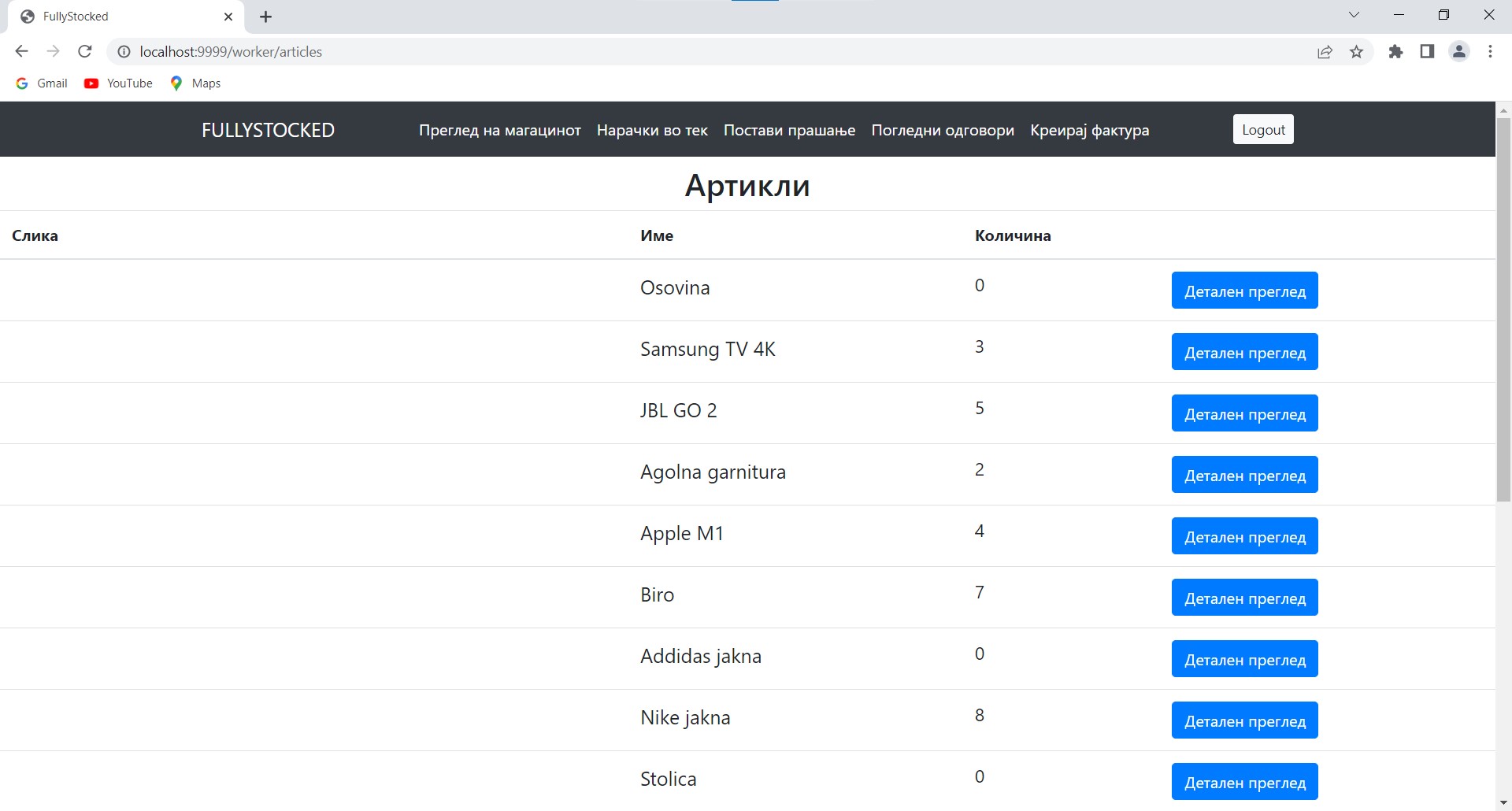Image resolution: width=1512 pixels, height=811 pixels.
Task: Click the share page icon in address bar
Action: pyautogui.click(x=1325, y=52)
